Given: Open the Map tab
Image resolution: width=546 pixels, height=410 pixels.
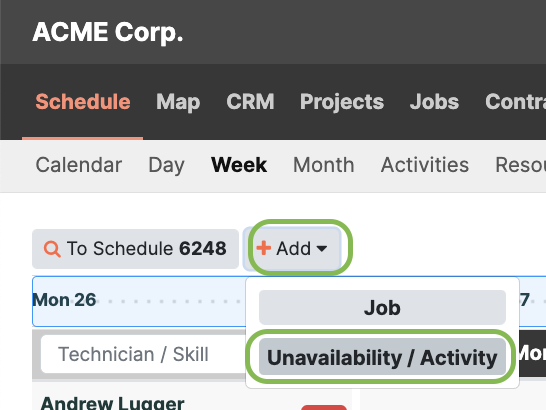Looking at the screenshot, I should (x=178, y=102).
